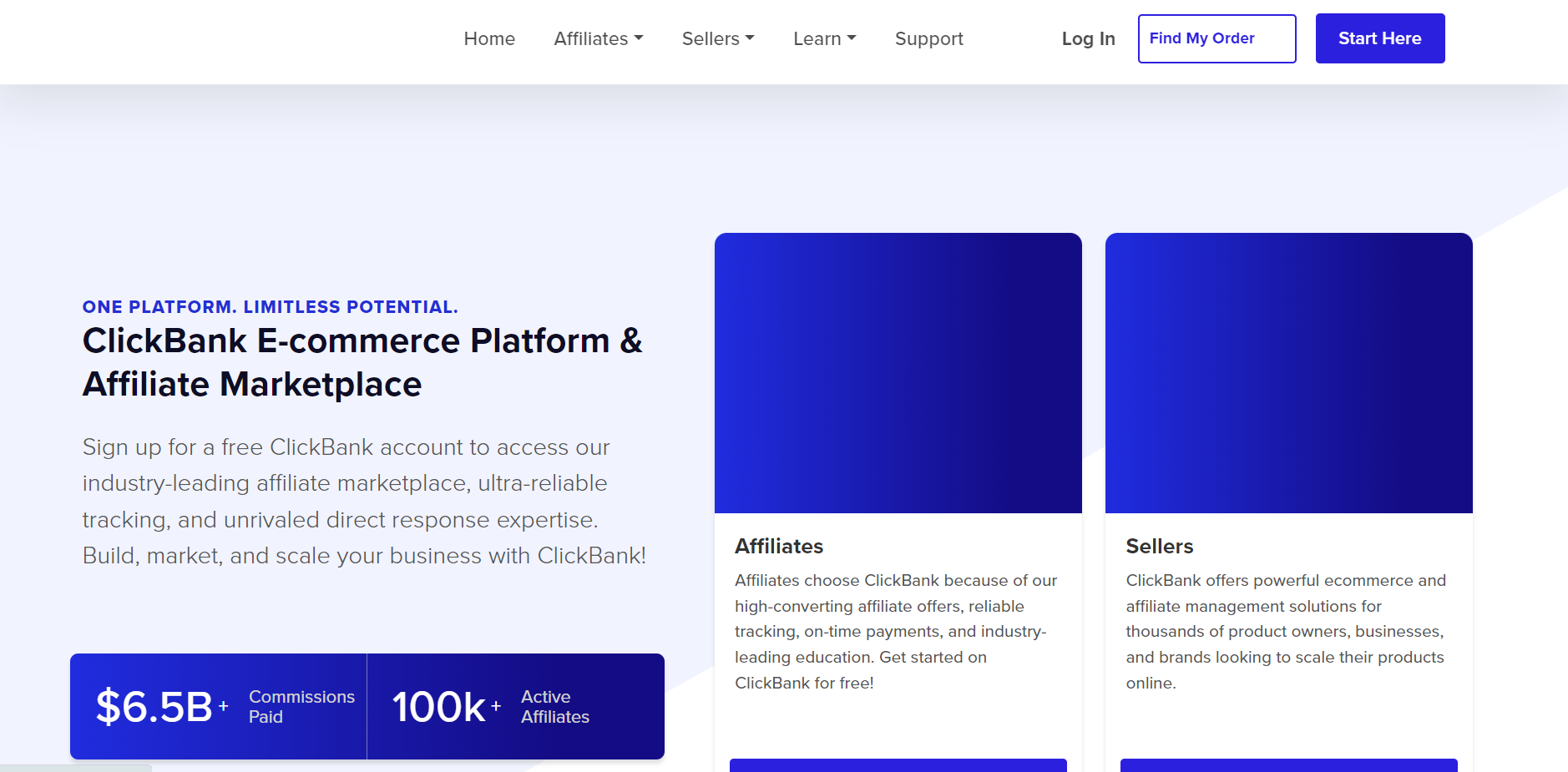The height and width of the screenshot is (772, 1568).
Task: Click the "Sellers" card title
Action: 1160,547
